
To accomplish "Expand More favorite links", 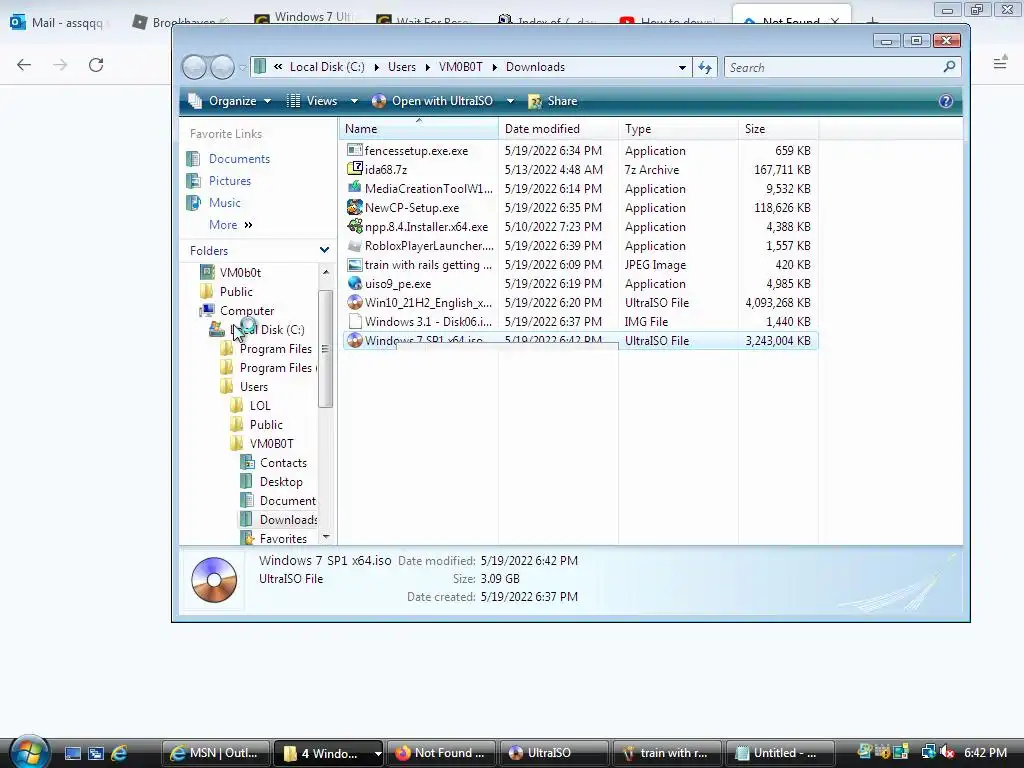I will click(231, 225).
